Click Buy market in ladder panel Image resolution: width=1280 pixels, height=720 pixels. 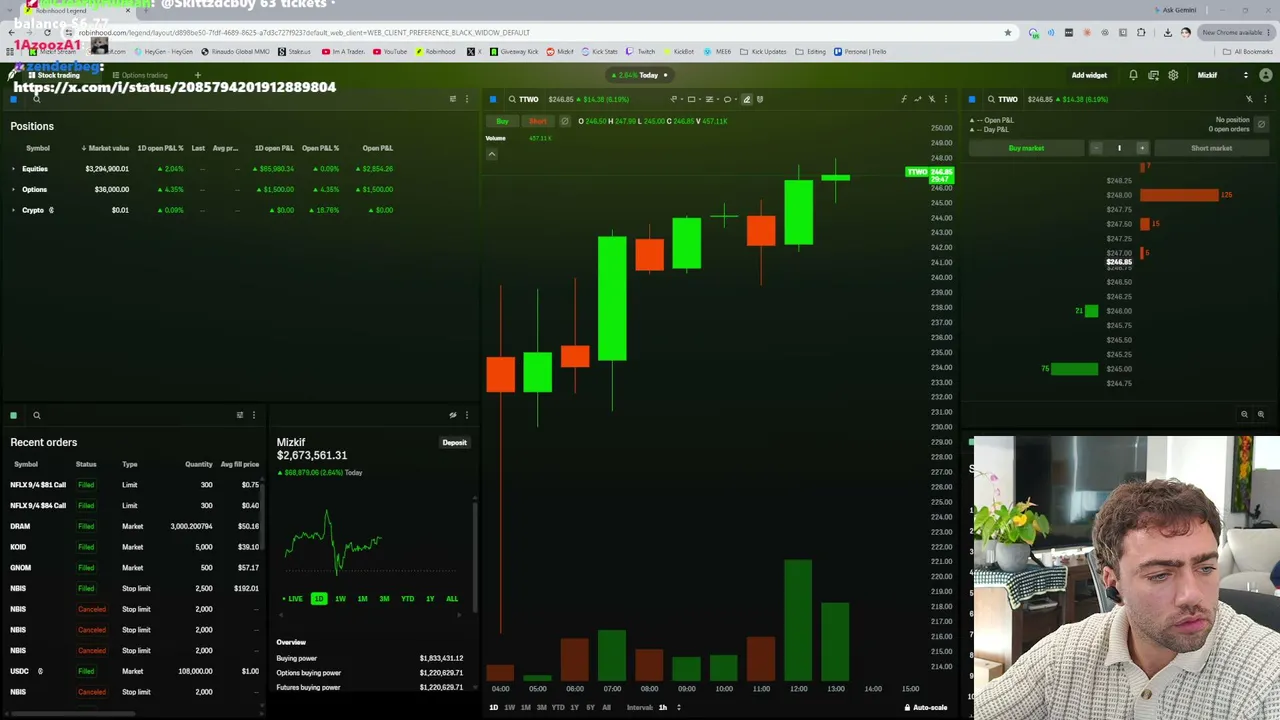click(x=1026, y=148)
